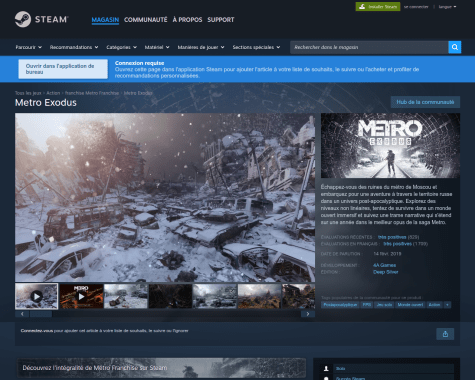Click the Tous les jeux breadcrumb
Screen dimensions: 475x380
(x=28, y=93)
